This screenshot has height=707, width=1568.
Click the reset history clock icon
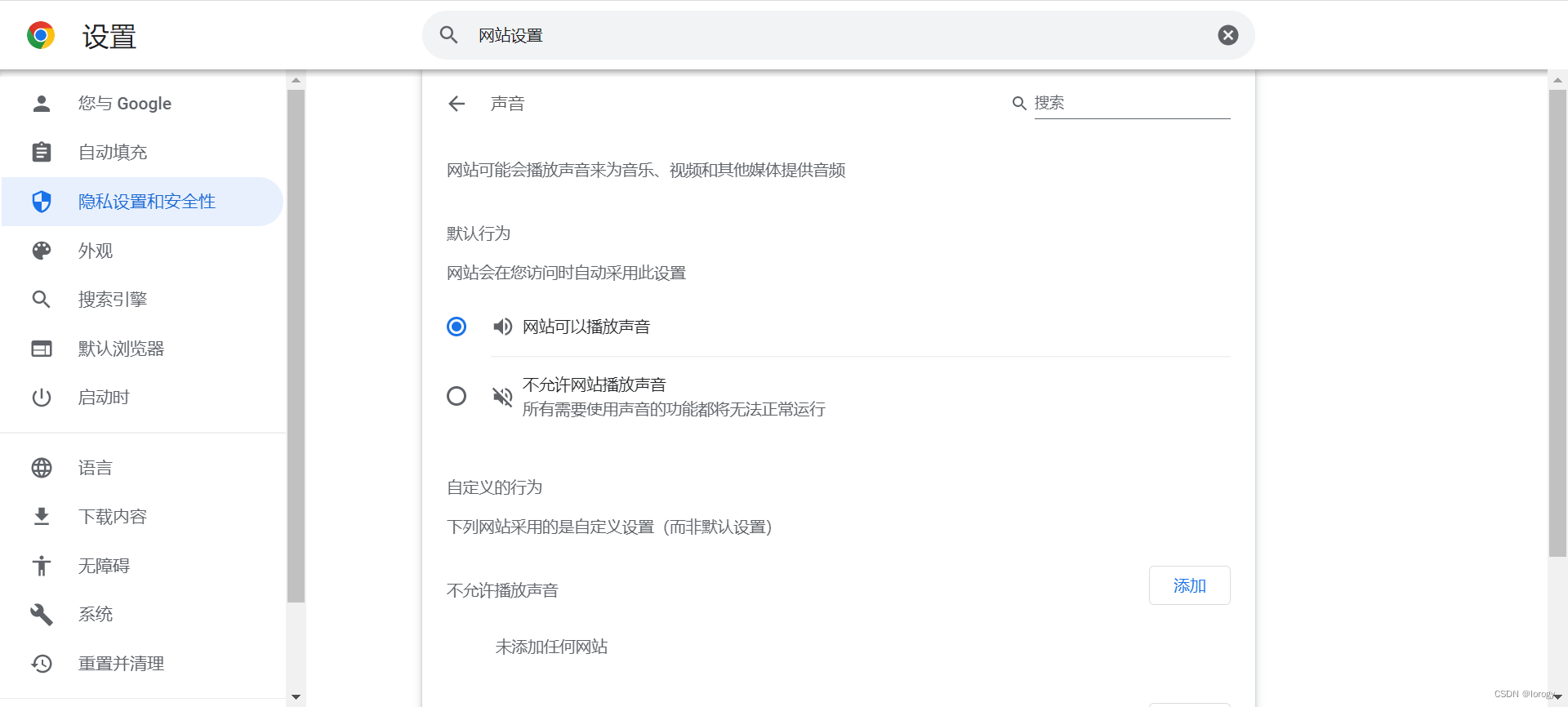42,664
